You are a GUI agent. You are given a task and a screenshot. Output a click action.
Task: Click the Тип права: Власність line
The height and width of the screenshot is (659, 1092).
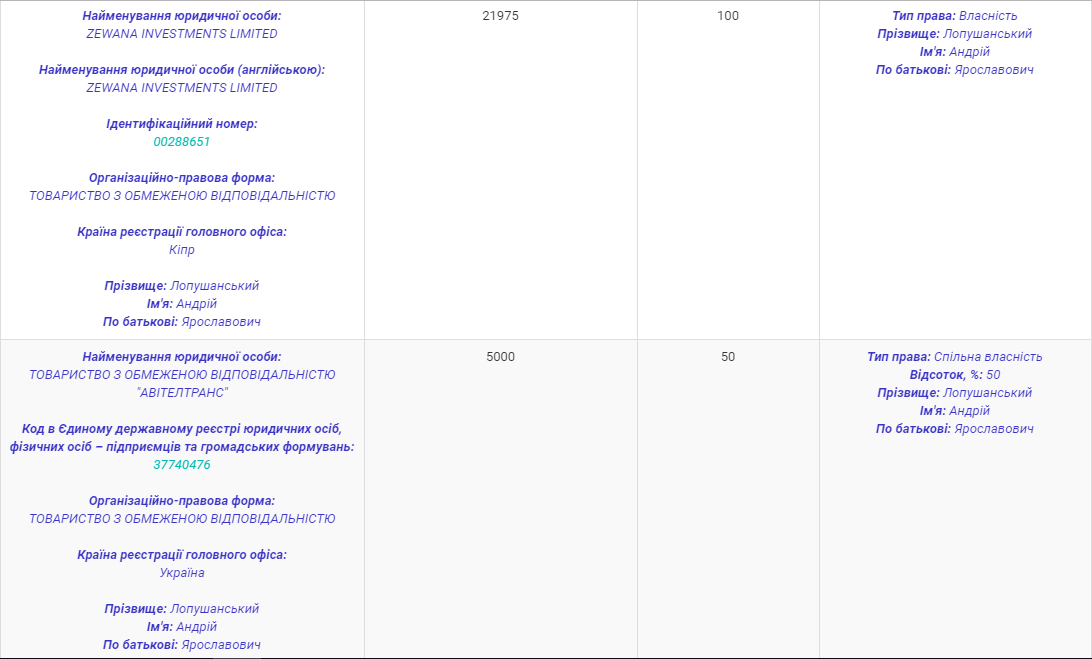(x=954, y=16)
